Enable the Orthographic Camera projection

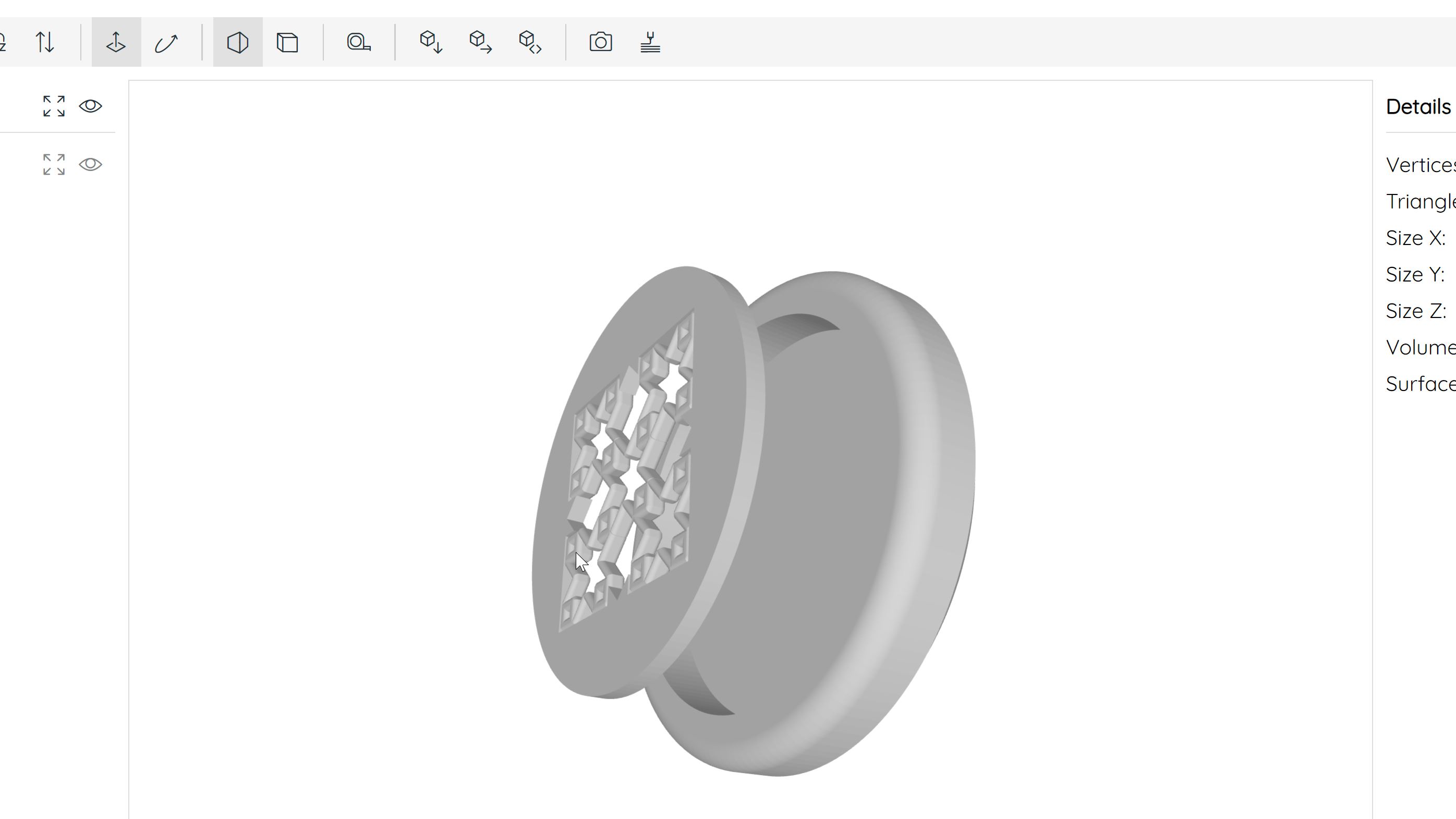click(288, 42)
